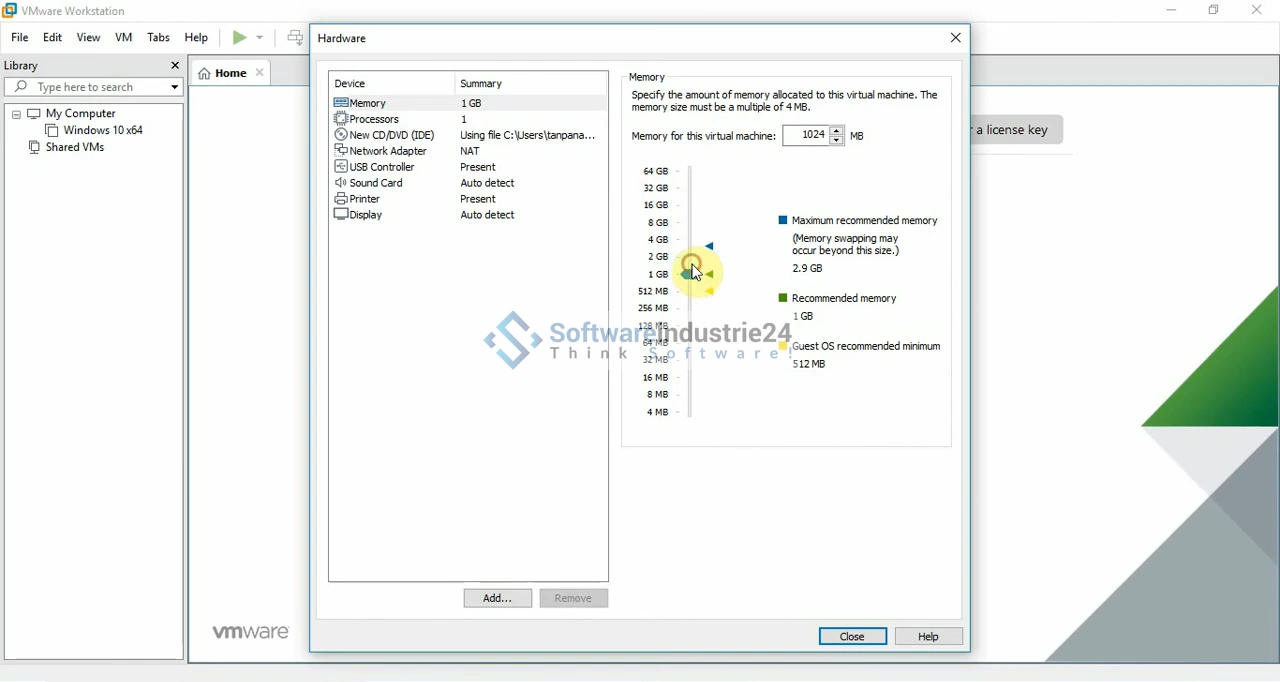Click the New CD/DVD (IDE) icon
This screenshot has height=682, width=1280.
pyautogui.click(x=341, y=135)
